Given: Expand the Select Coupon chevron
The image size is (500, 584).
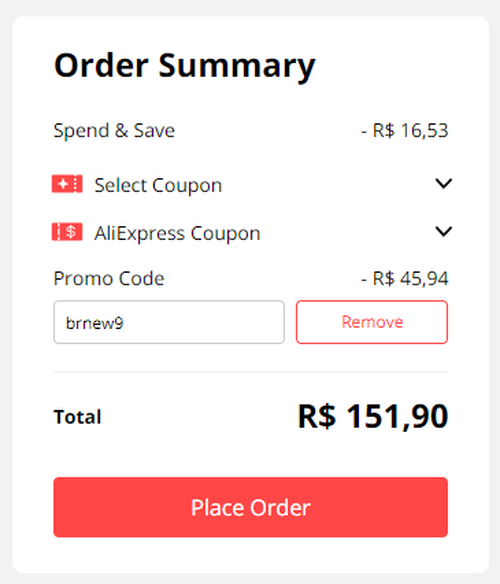Looking at the screenshot, I should tap(443, 183).
